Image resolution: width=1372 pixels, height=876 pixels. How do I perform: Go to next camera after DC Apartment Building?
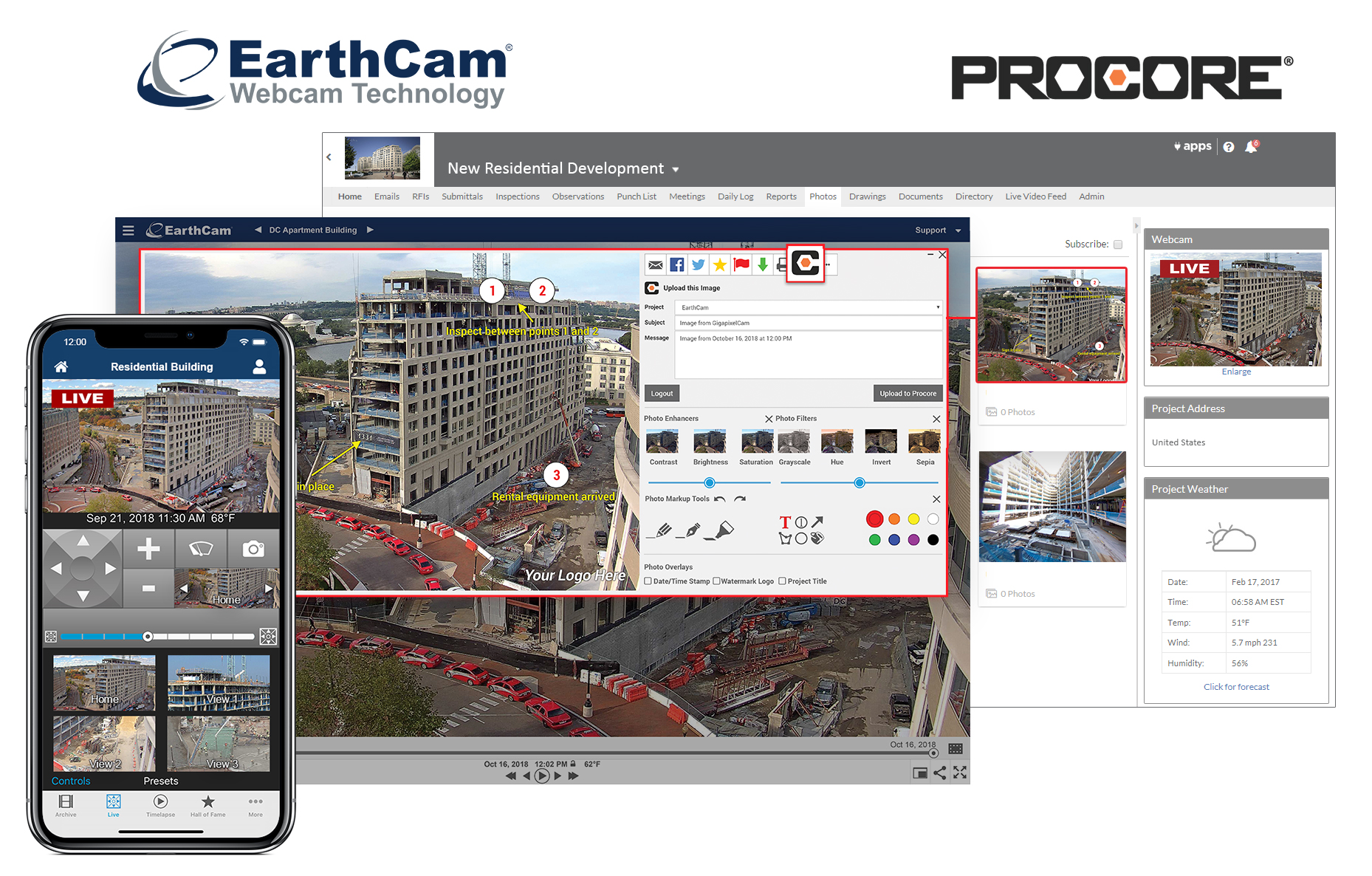click(370, 230)
